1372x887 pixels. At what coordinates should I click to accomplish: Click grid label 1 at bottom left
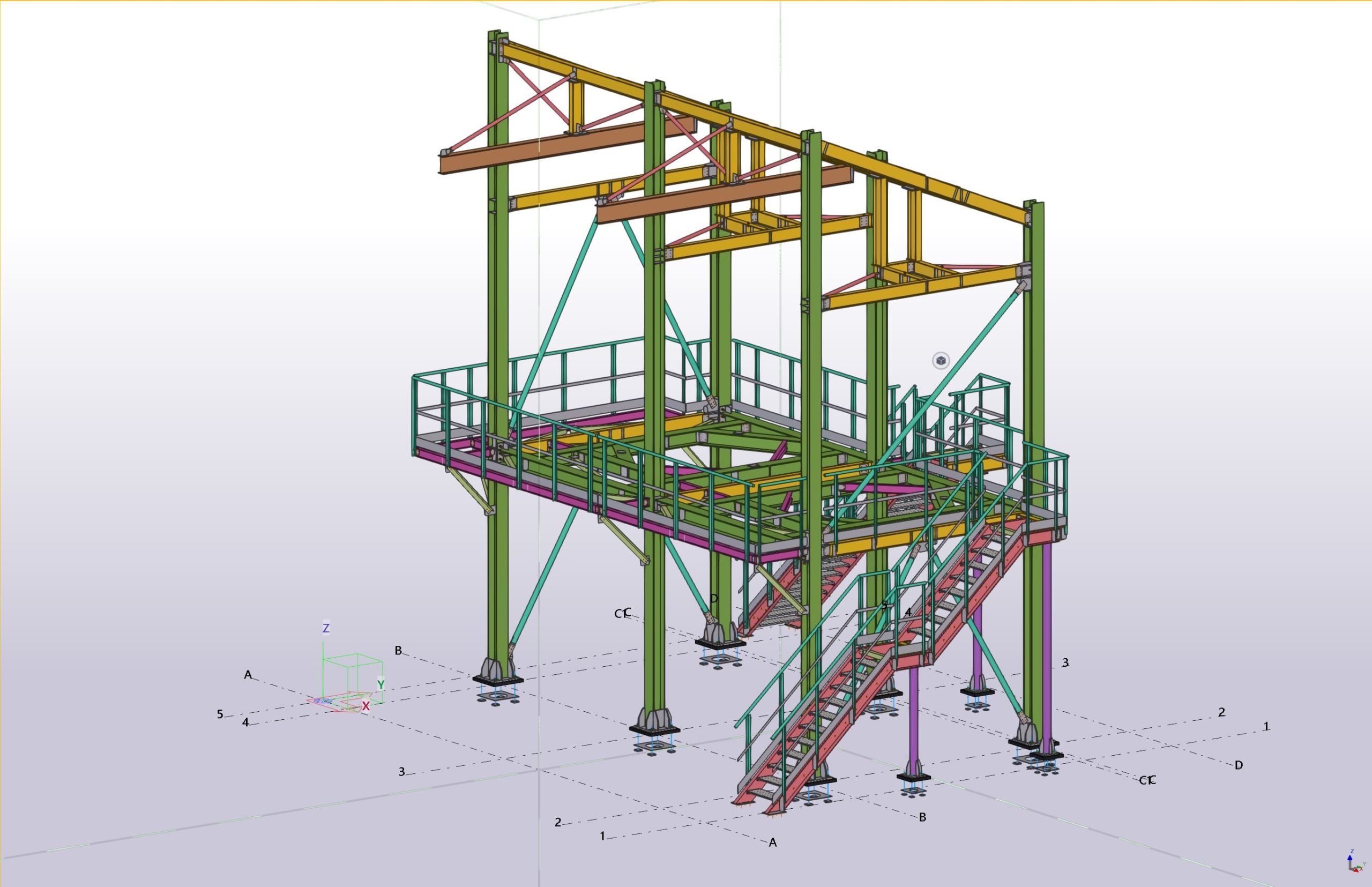[x=602, y=836]
